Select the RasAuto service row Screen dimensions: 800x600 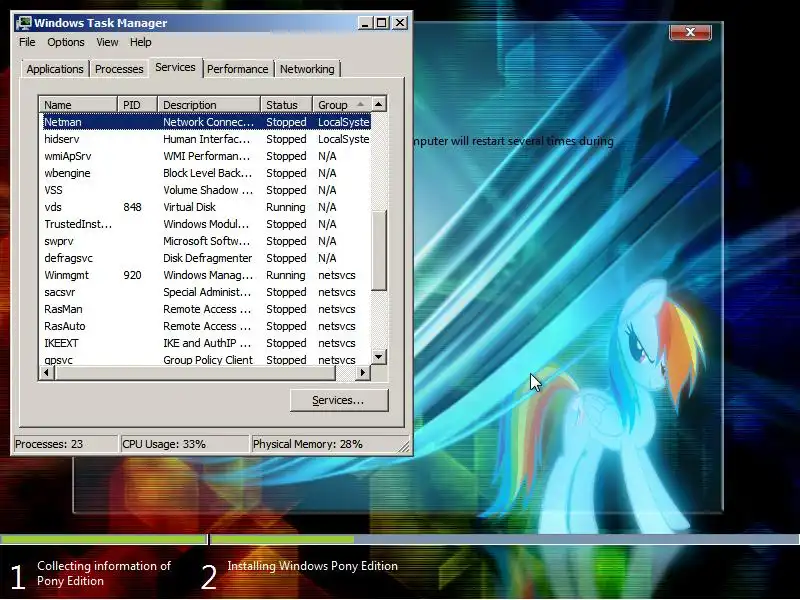click(206, 326)
